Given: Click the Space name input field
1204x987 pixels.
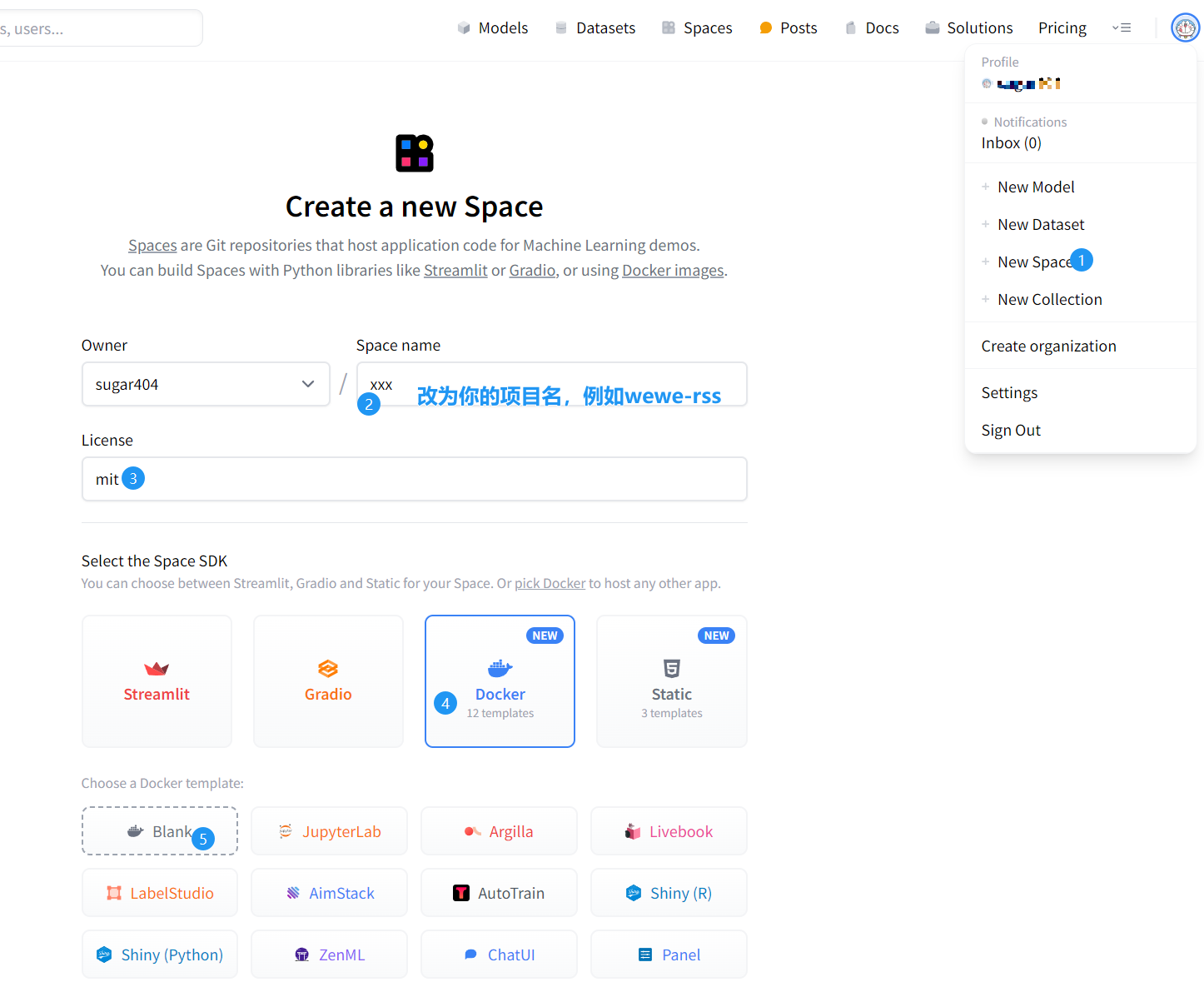Looking at the screenshot, I should click(551, 384).
